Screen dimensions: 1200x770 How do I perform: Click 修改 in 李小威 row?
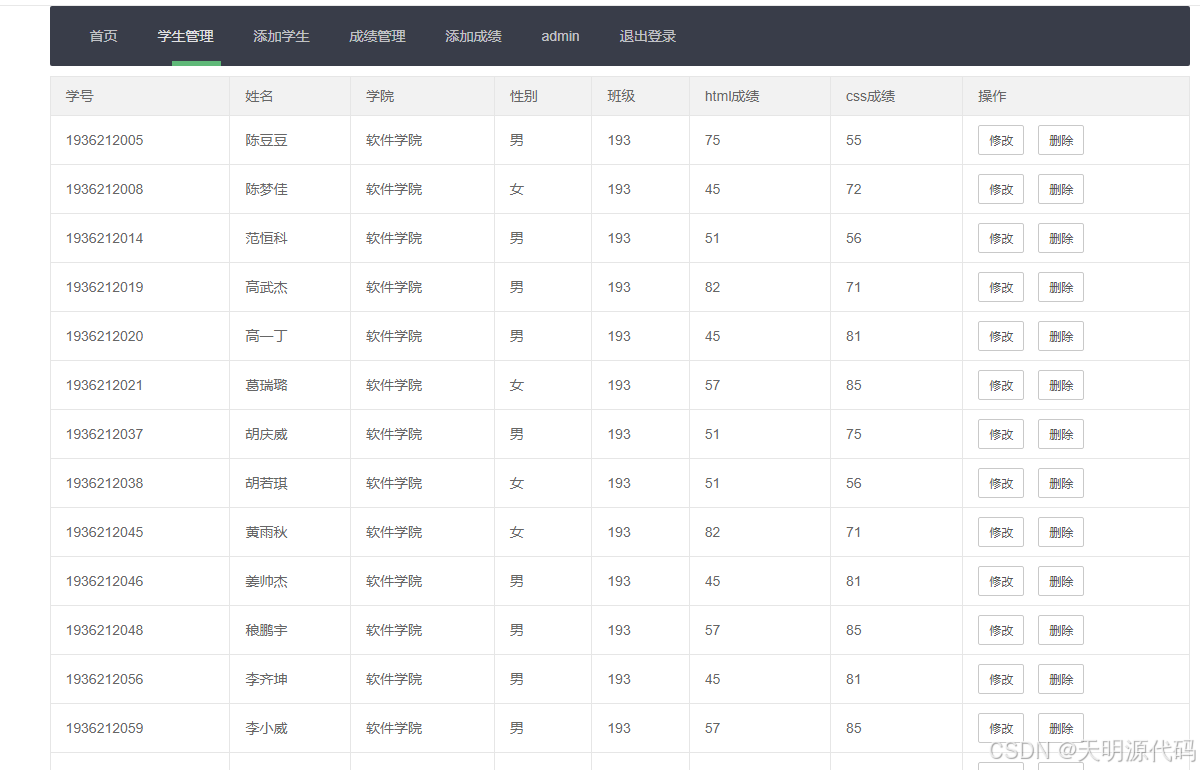pos(1001,728)
